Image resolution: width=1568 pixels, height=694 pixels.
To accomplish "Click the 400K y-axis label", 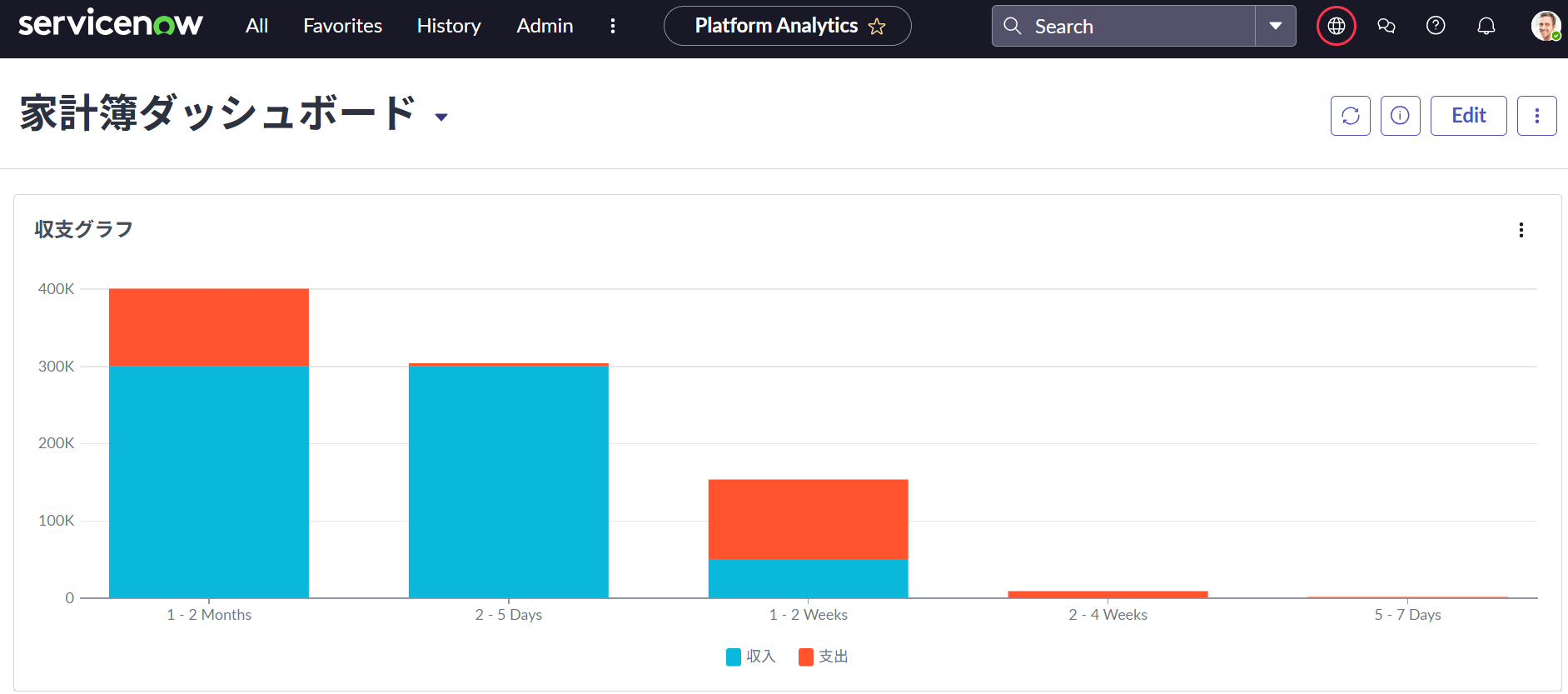I will coord(56,289).
